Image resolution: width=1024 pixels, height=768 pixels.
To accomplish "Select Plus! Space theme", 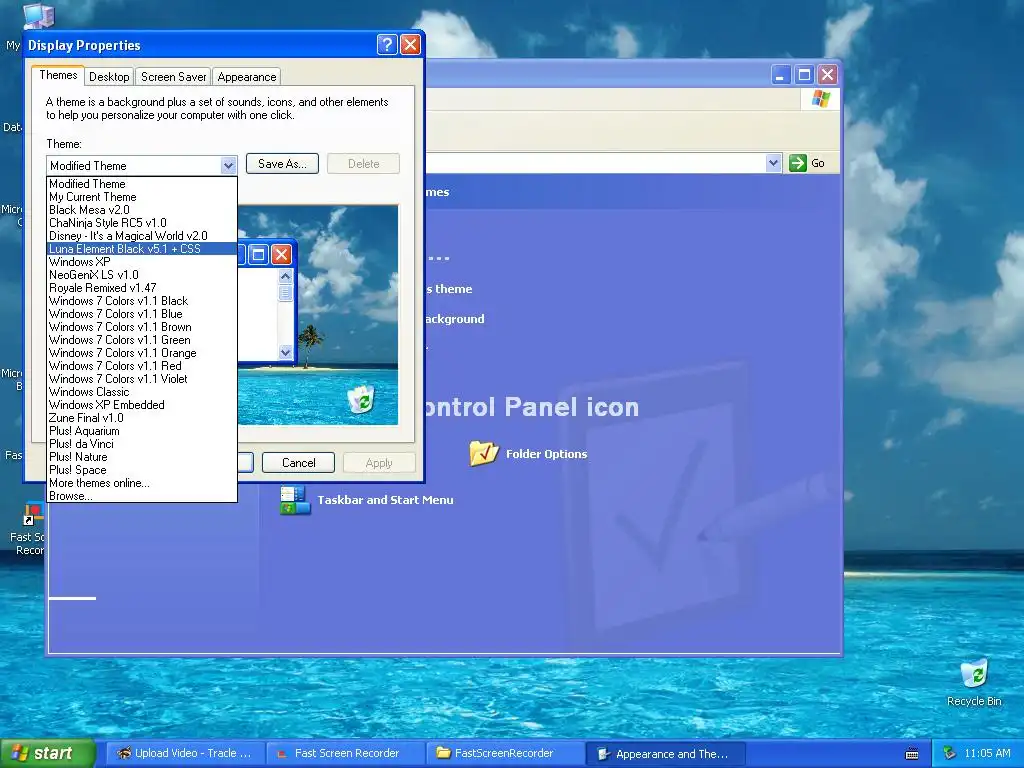I will 142,470.
